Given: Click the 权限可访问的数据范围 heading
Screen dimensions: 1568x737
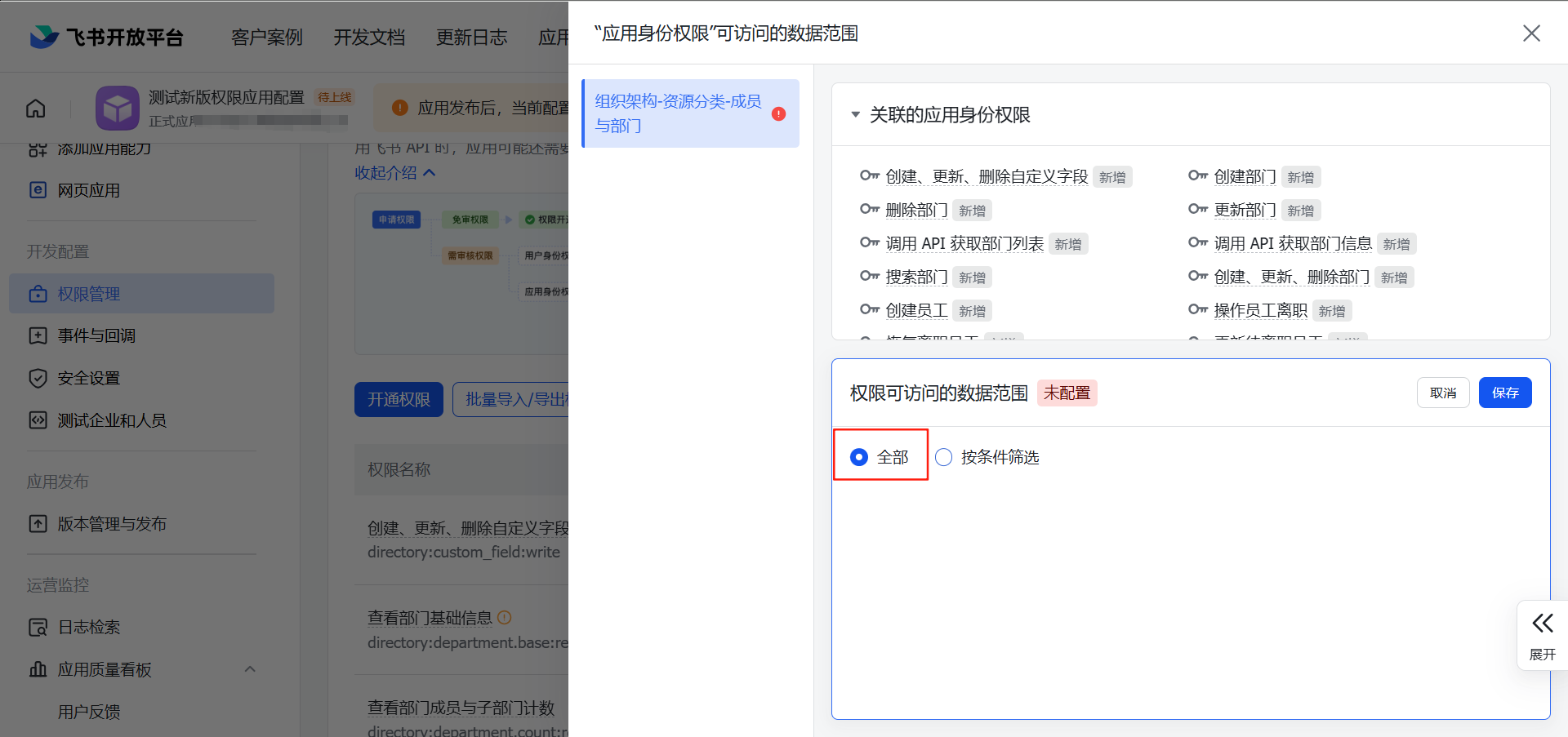Looking at the screenshot, I should pos(939,393).
